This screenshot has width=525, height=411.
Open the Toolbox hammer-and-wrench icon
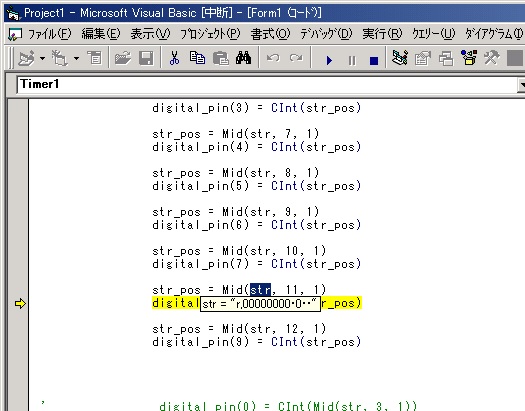click(x=491, y=59)
